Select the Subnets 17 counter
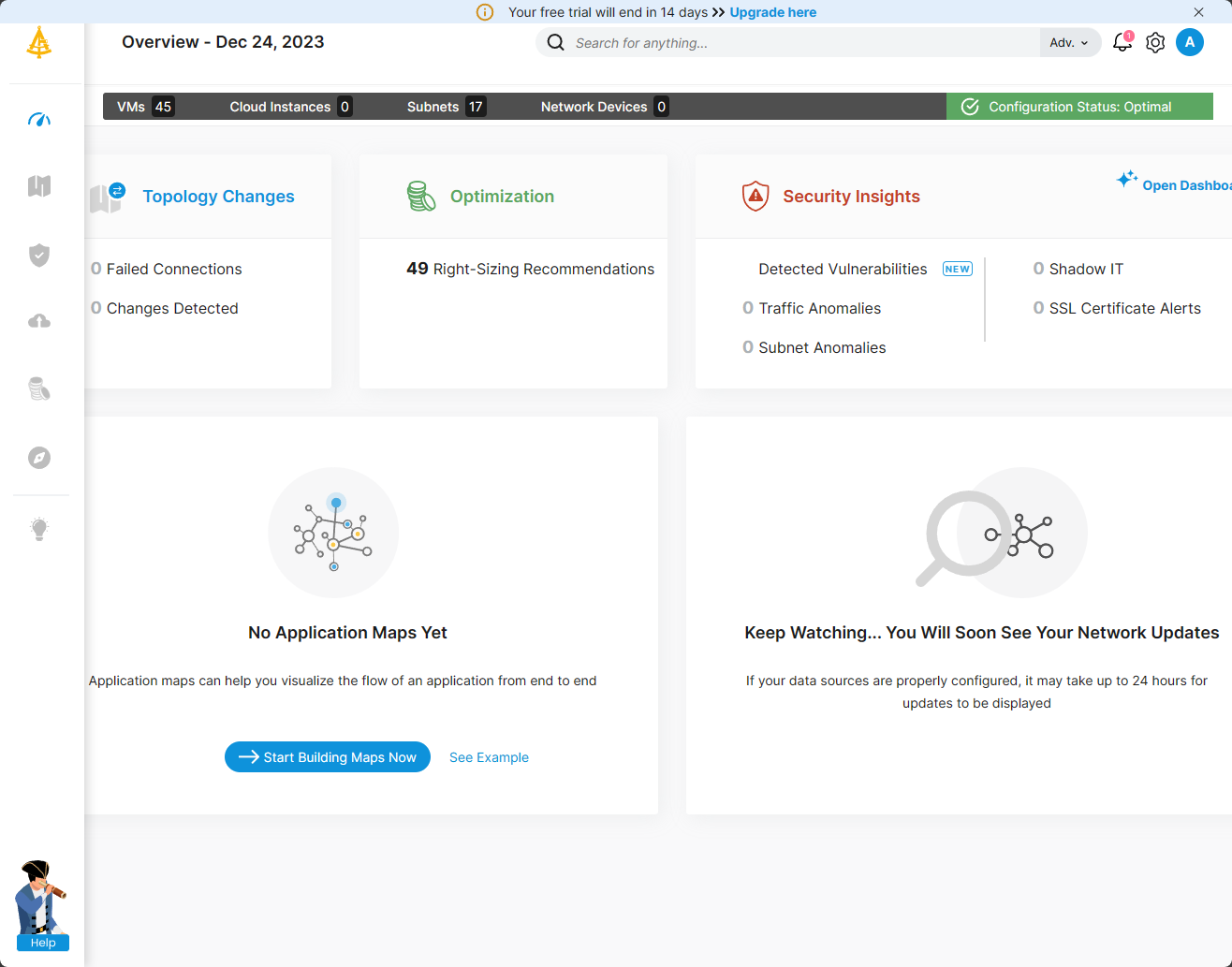Viewport: 1232px width, 967px height. coord(447,107)
